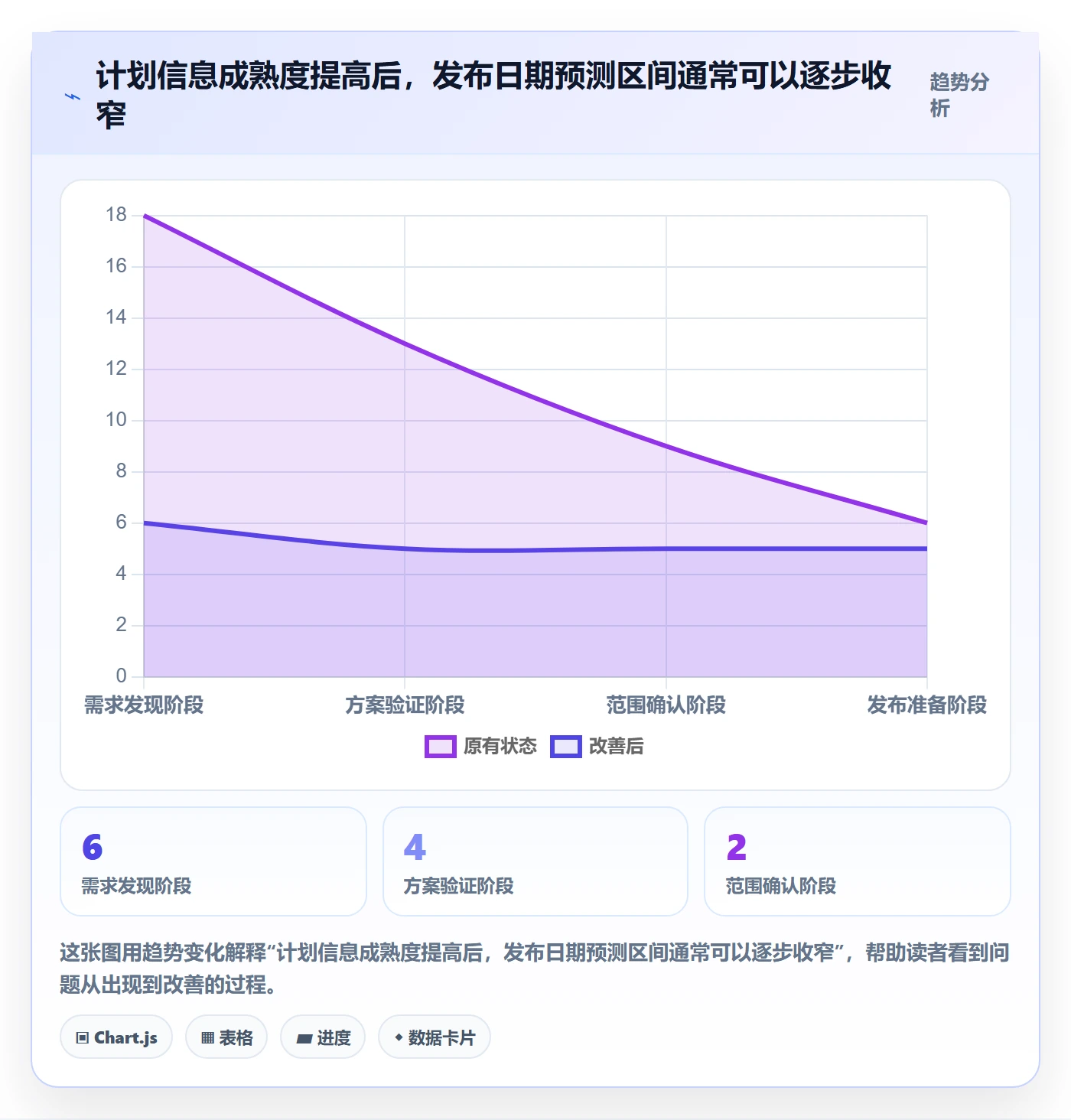The height and width of the screenshot is (1120, 1071).
Task: Open the stat card showing the number 6
Action: coord(213,861)
